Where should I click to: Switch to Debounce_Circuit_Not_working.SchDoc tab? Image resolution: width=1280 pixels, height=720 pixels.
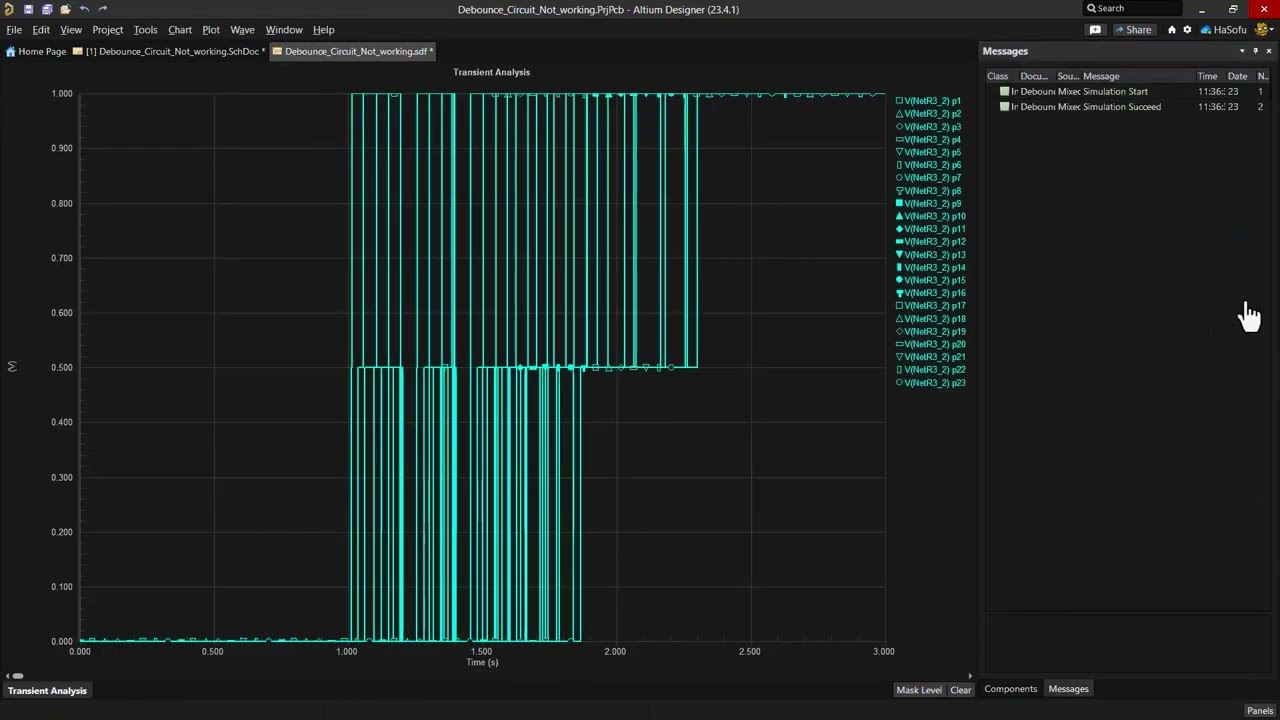(168, 51)
